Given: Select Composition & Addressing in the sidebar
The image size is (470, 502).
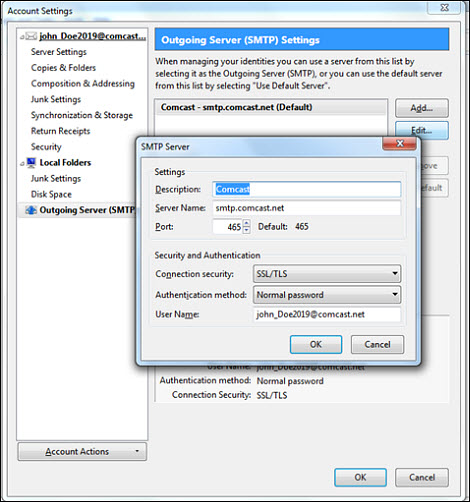Looking at the screenshot, I should coord(83,83).
